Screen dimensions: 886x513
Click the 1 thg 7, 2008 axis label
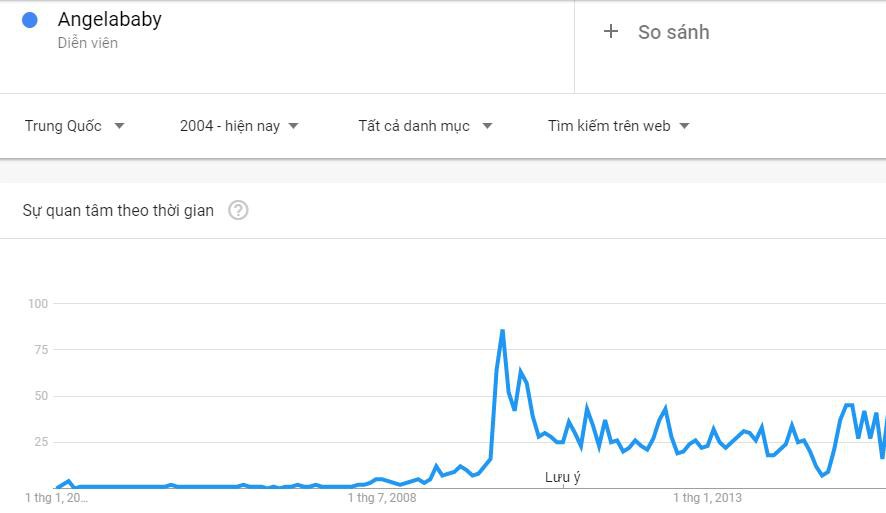pyautogui.click(x=382, y=497)
